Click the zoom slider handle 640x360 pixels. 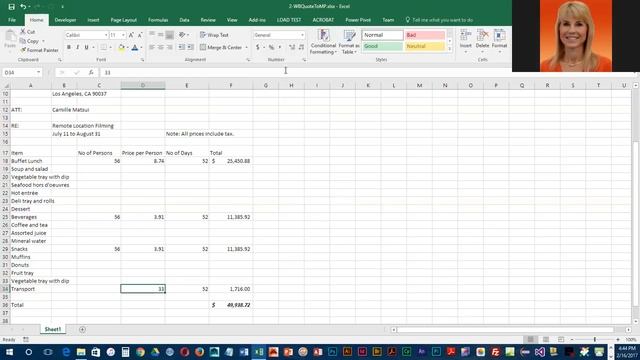click(x=595, y=339)
